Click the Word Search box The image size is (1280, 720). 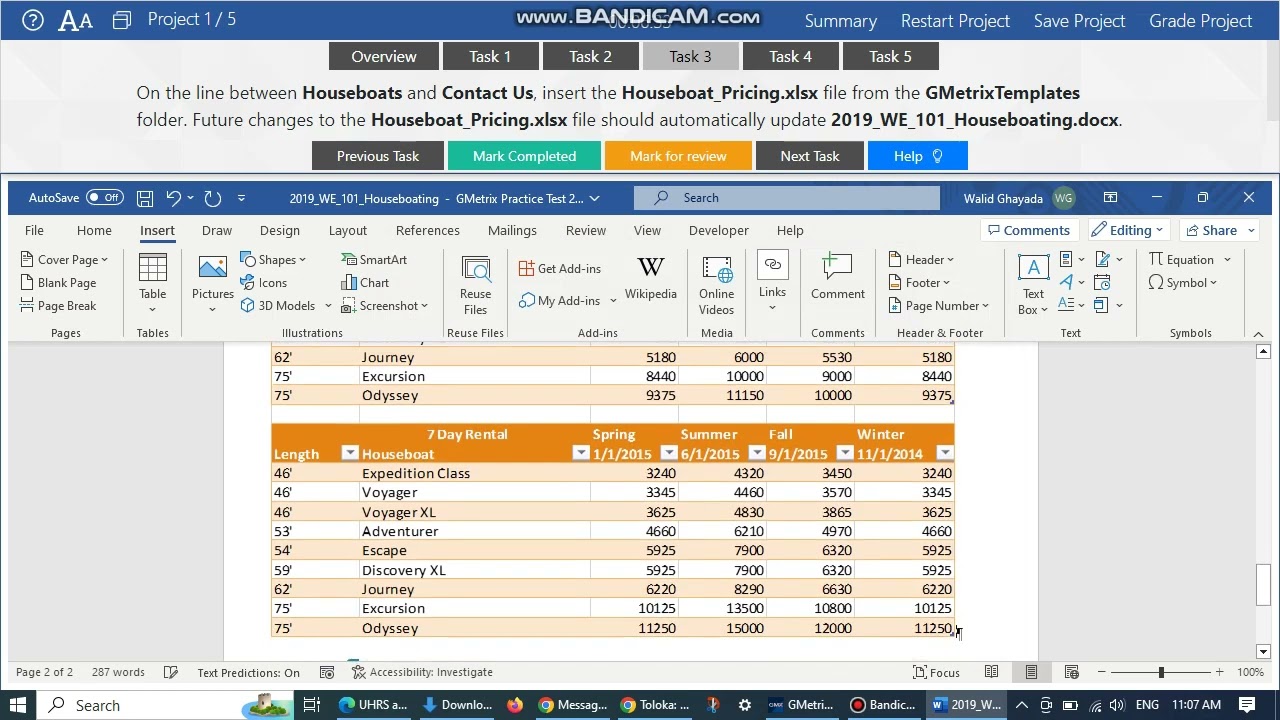coord(787,198)
